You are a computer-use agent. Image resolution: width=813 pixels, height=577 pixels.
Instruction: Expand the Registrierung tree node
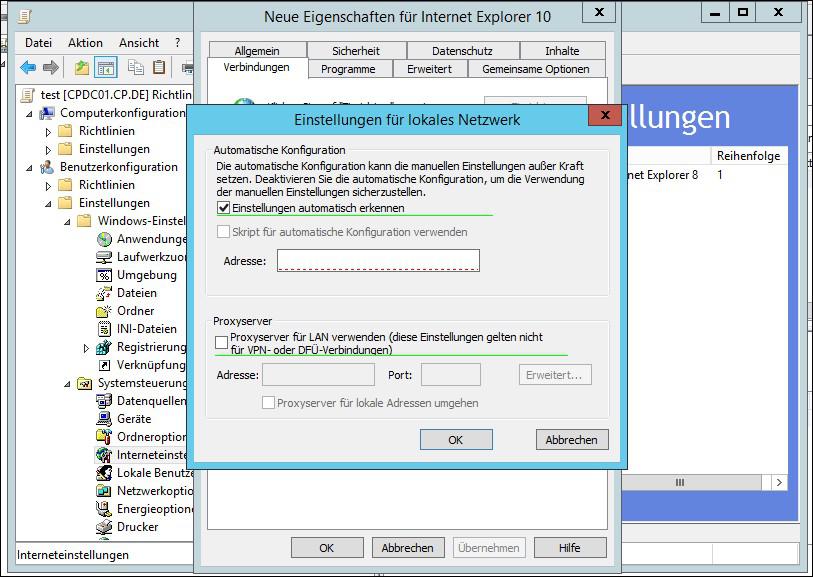click(x=86, y=348)
